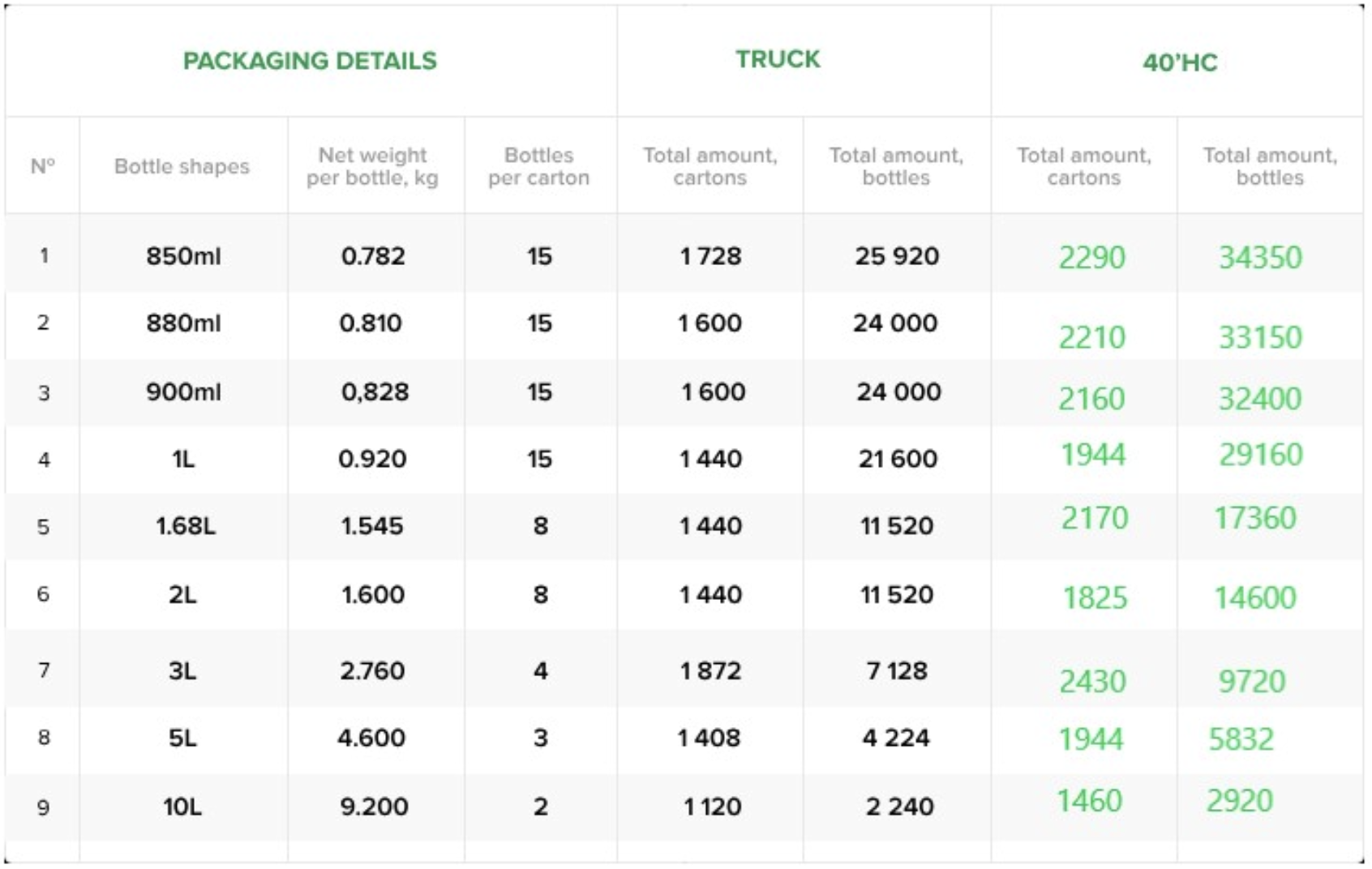Click the 850ml bottle shape cell
Image resolution: width=1372 pixels, height=869 pixels.
[183, 256]
